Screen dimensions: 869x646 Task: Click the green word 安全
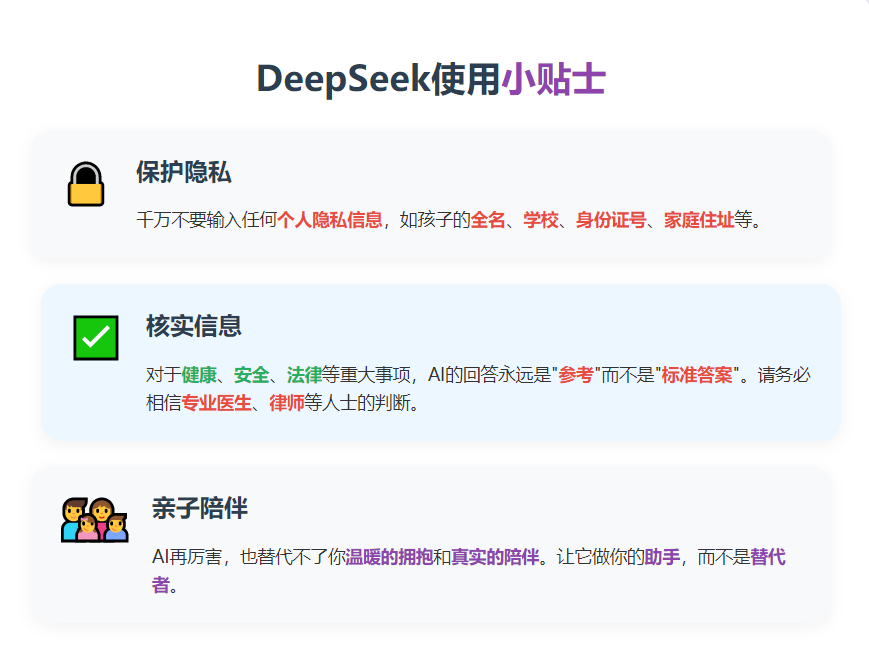click(252, 375)
